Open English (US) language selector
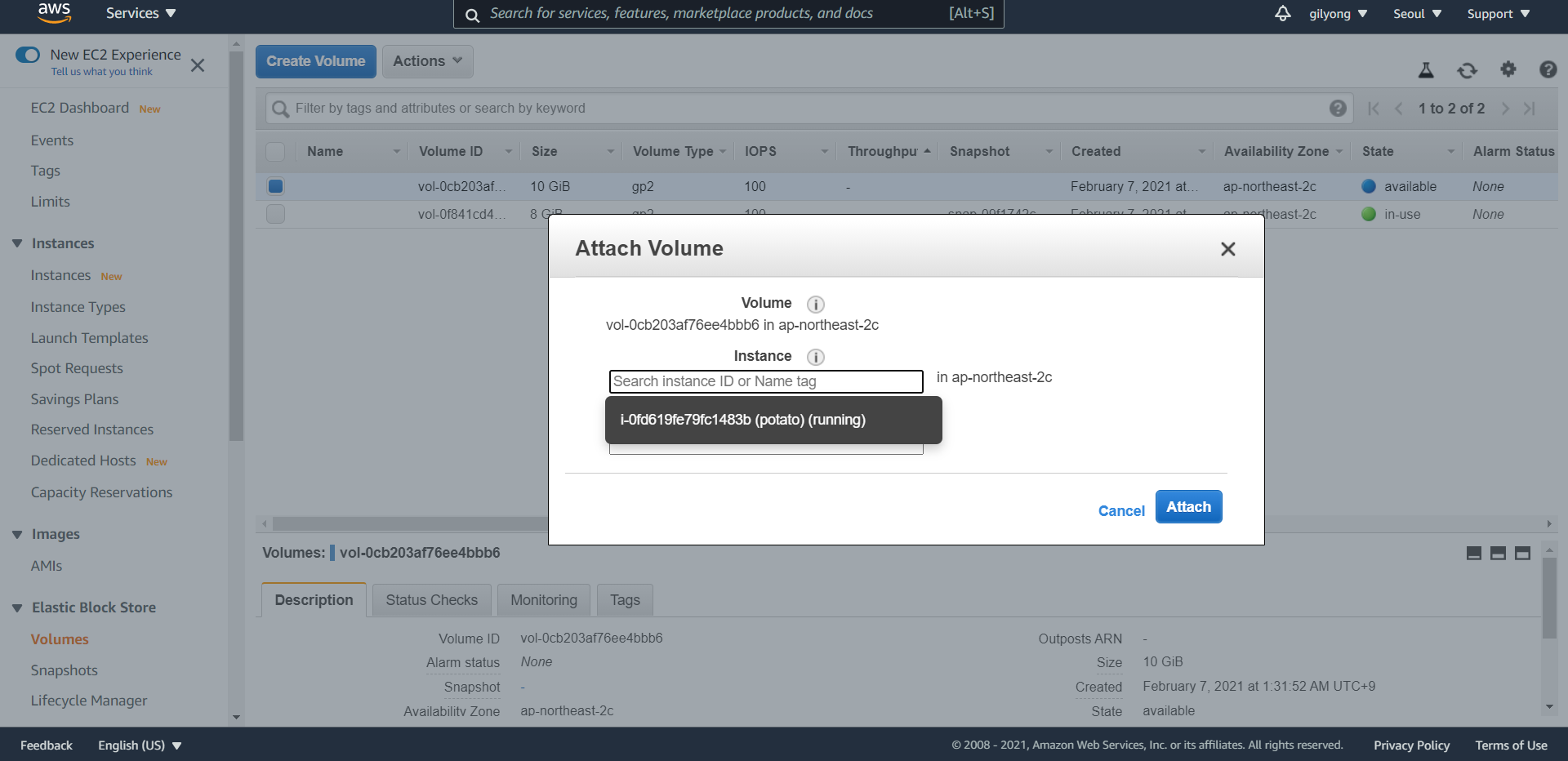The image size is (1568, 761). click(140, 745)
